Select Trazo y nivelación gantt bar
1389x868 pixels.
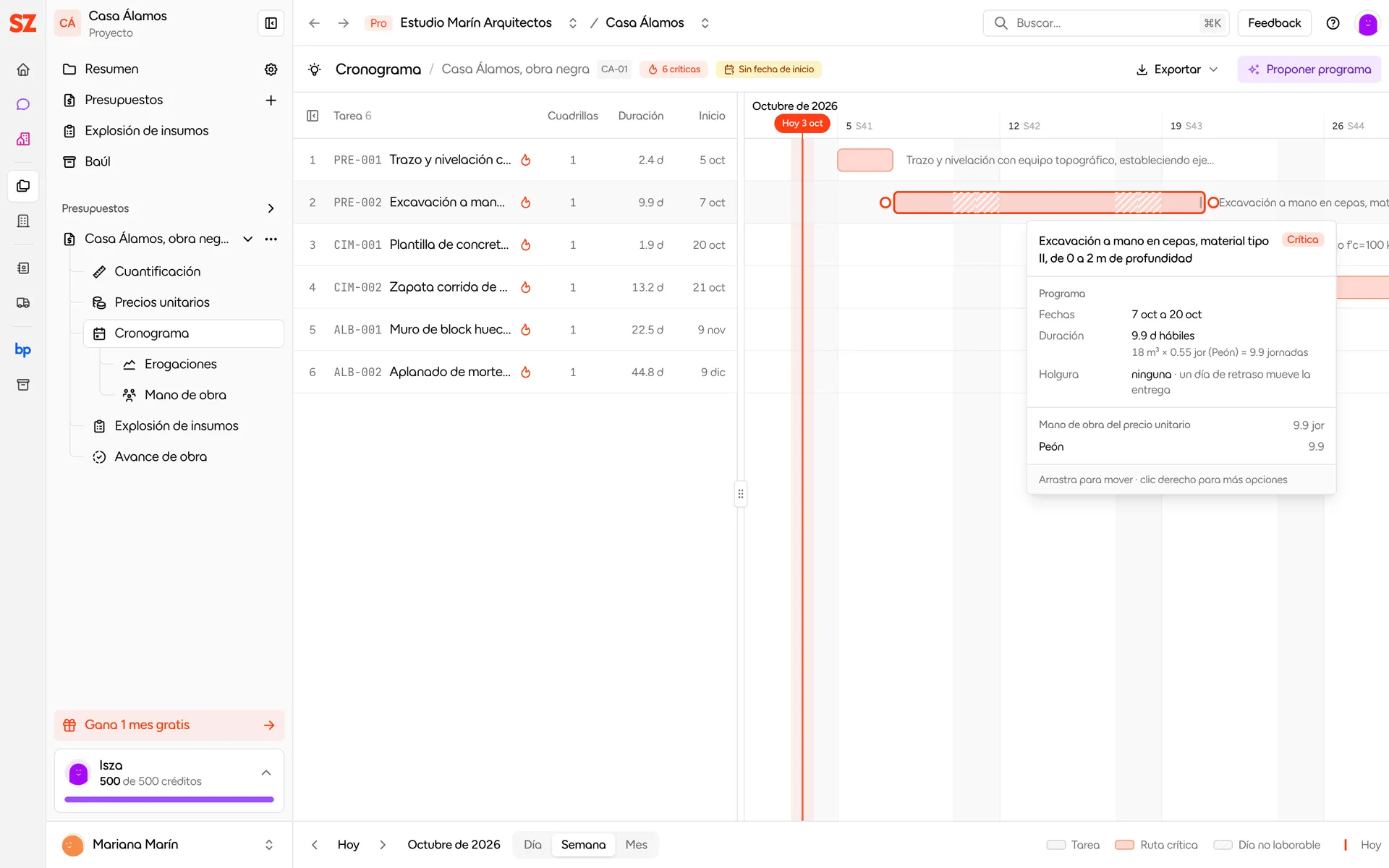[x=865, y=160]
